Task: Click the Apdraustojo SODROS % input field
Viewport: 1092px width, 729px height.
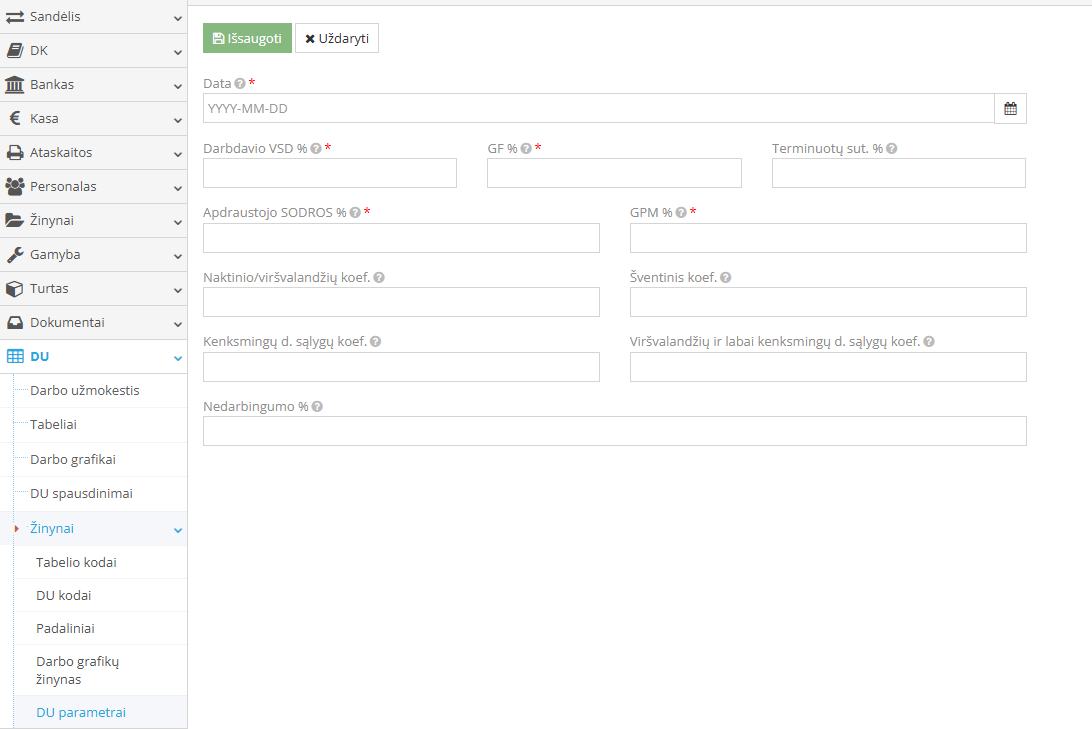Action: click(401, 238)
